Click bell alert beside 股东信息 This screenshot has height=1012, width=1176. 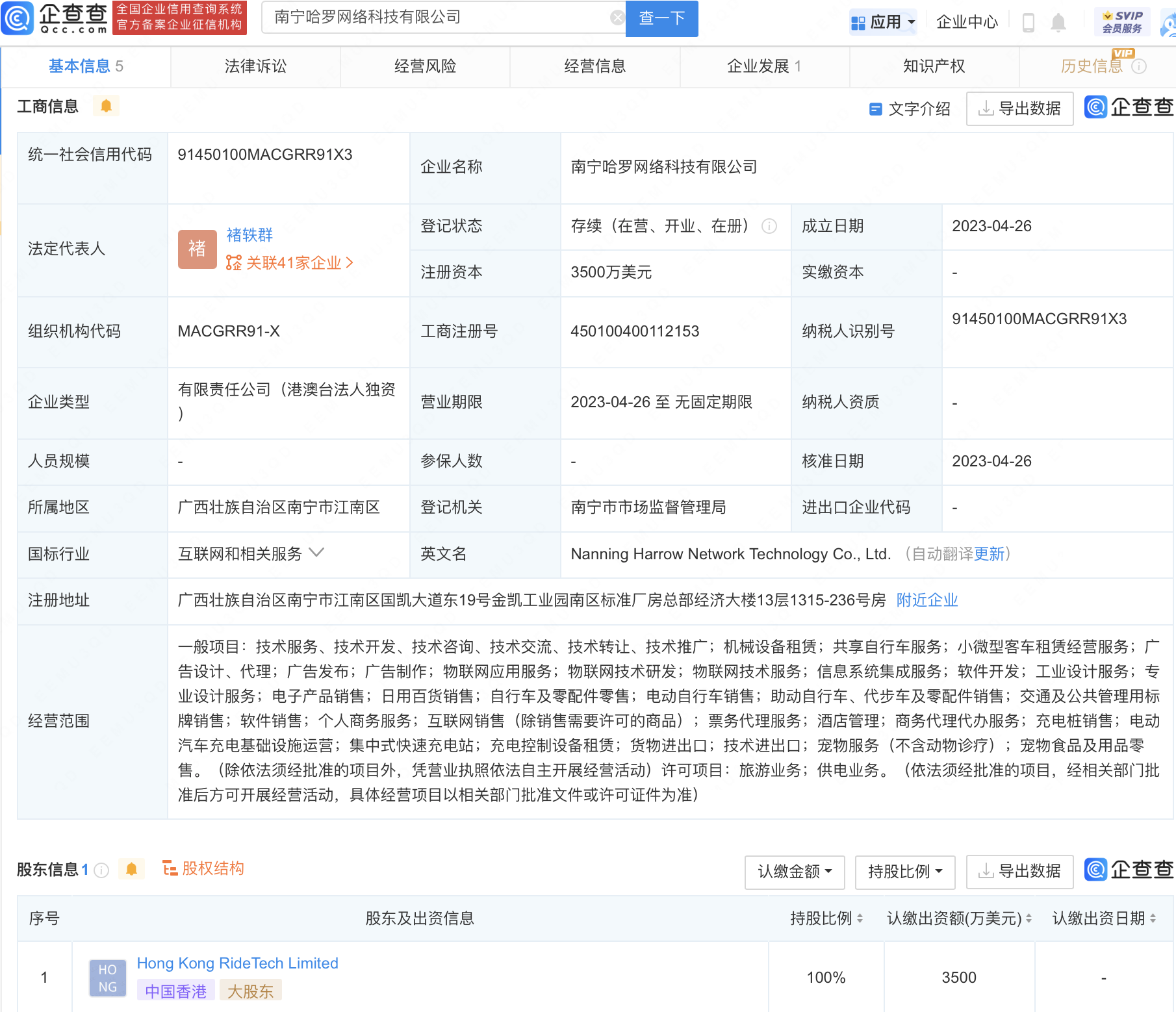[131, 868]
